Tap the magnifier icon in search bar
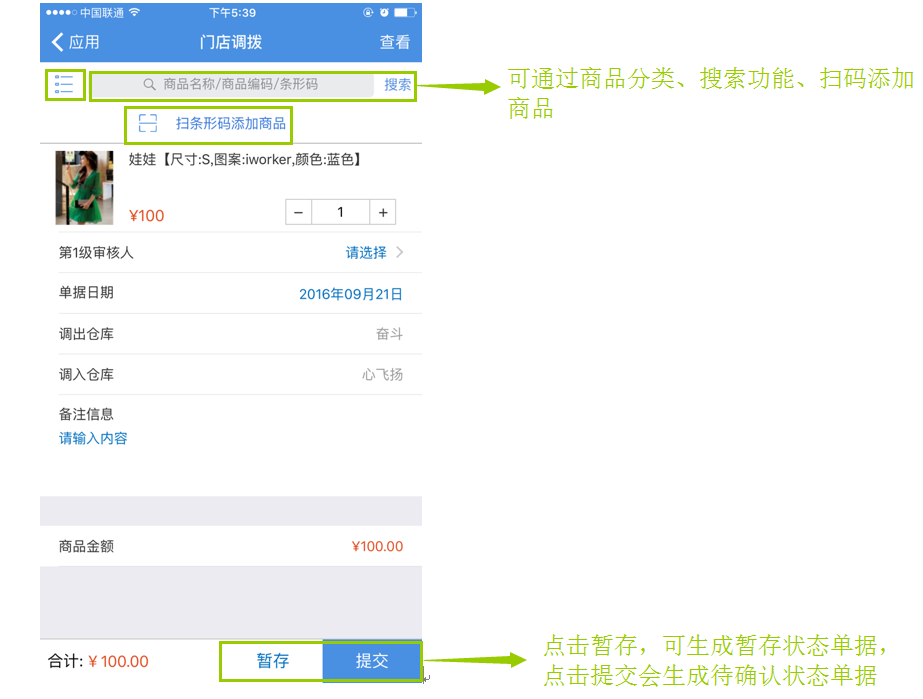923x699 pixels. pyautogui.click(x=150, y=85)
